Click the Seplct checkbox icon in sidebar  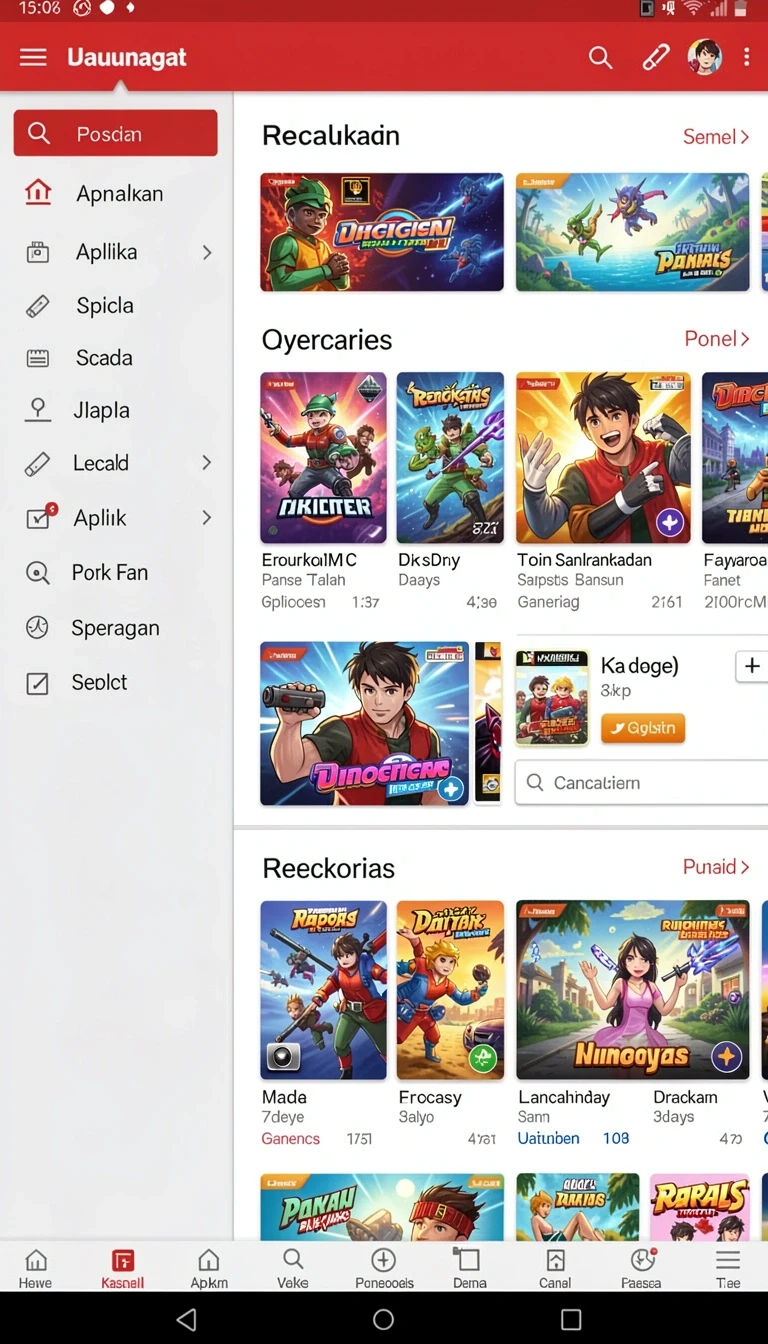(x=38, y=683)
